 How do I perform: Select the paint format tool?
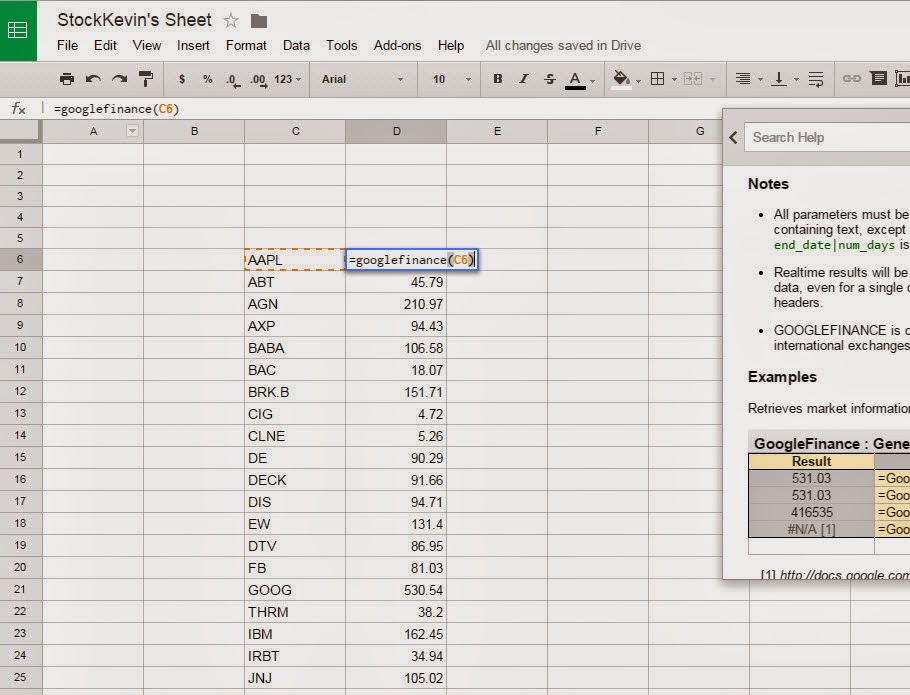coord(146,79)
